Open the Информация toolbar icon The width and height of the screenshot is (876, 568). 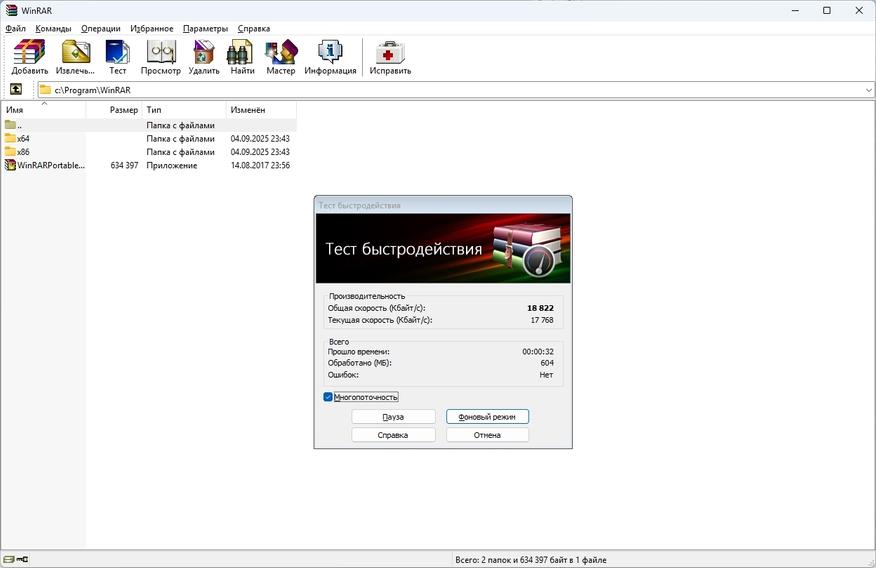pyautogui.click(x=330, y=56)
